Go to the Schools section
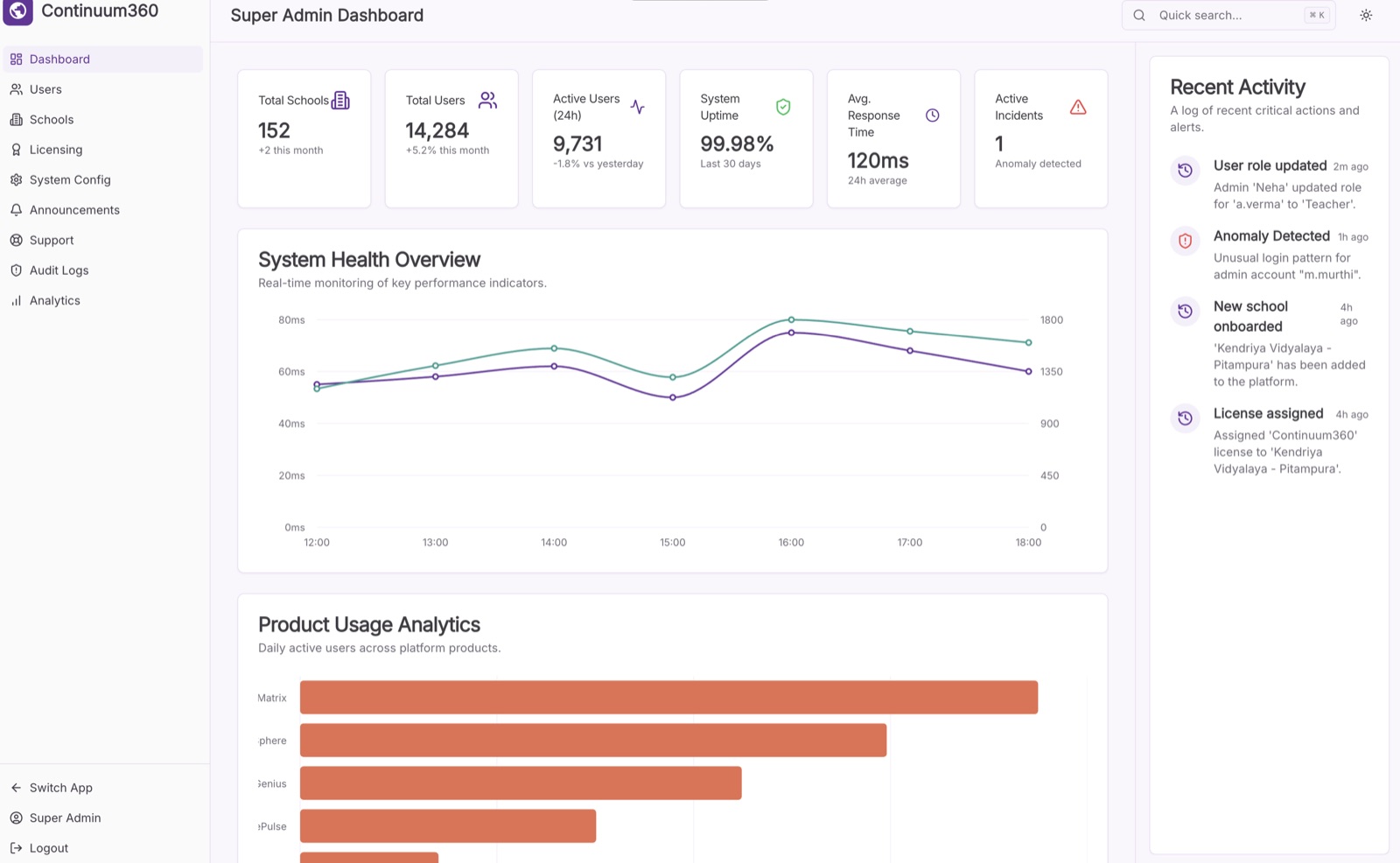Screen dimensions: 1400x863 click(103, 120)
